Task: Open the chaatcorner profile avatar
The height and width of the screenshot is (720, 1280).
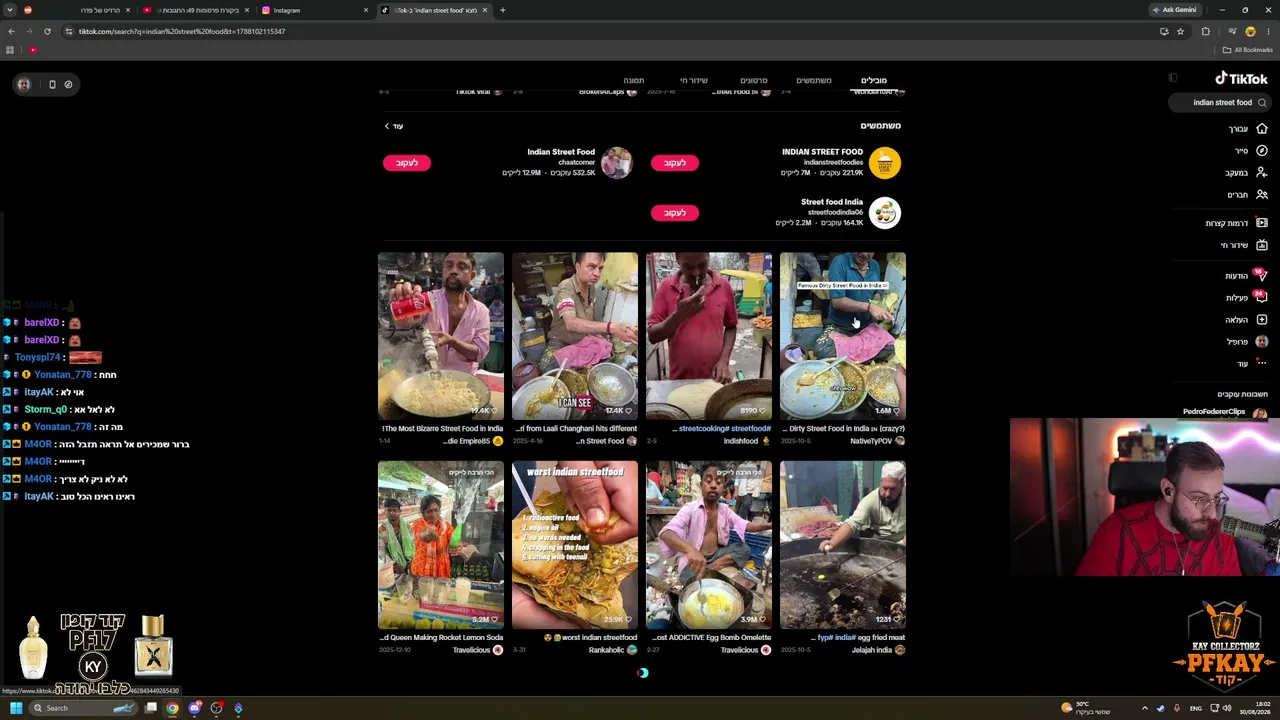Action: coord(617,163)
